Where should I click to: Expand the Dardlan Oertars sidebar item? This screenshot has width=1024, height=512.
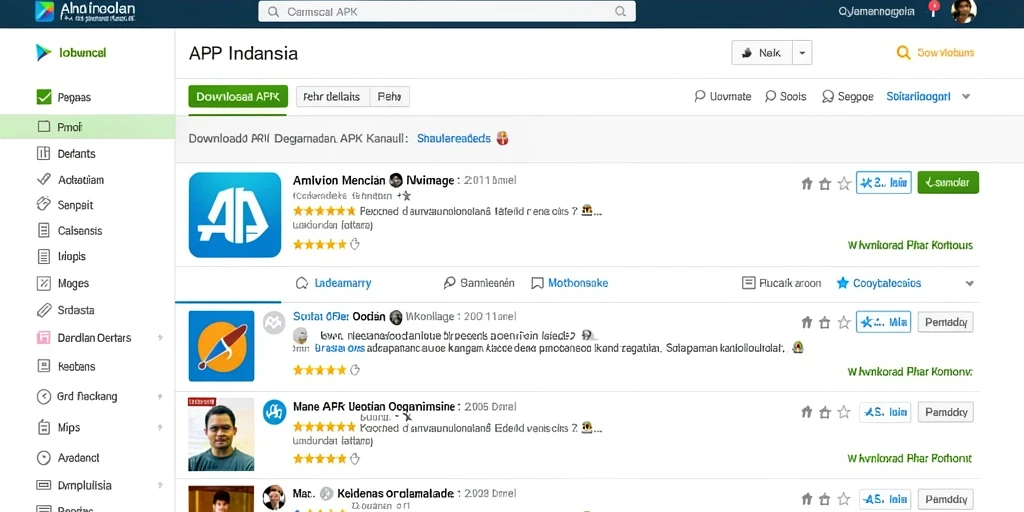click(x=160, y=338)
